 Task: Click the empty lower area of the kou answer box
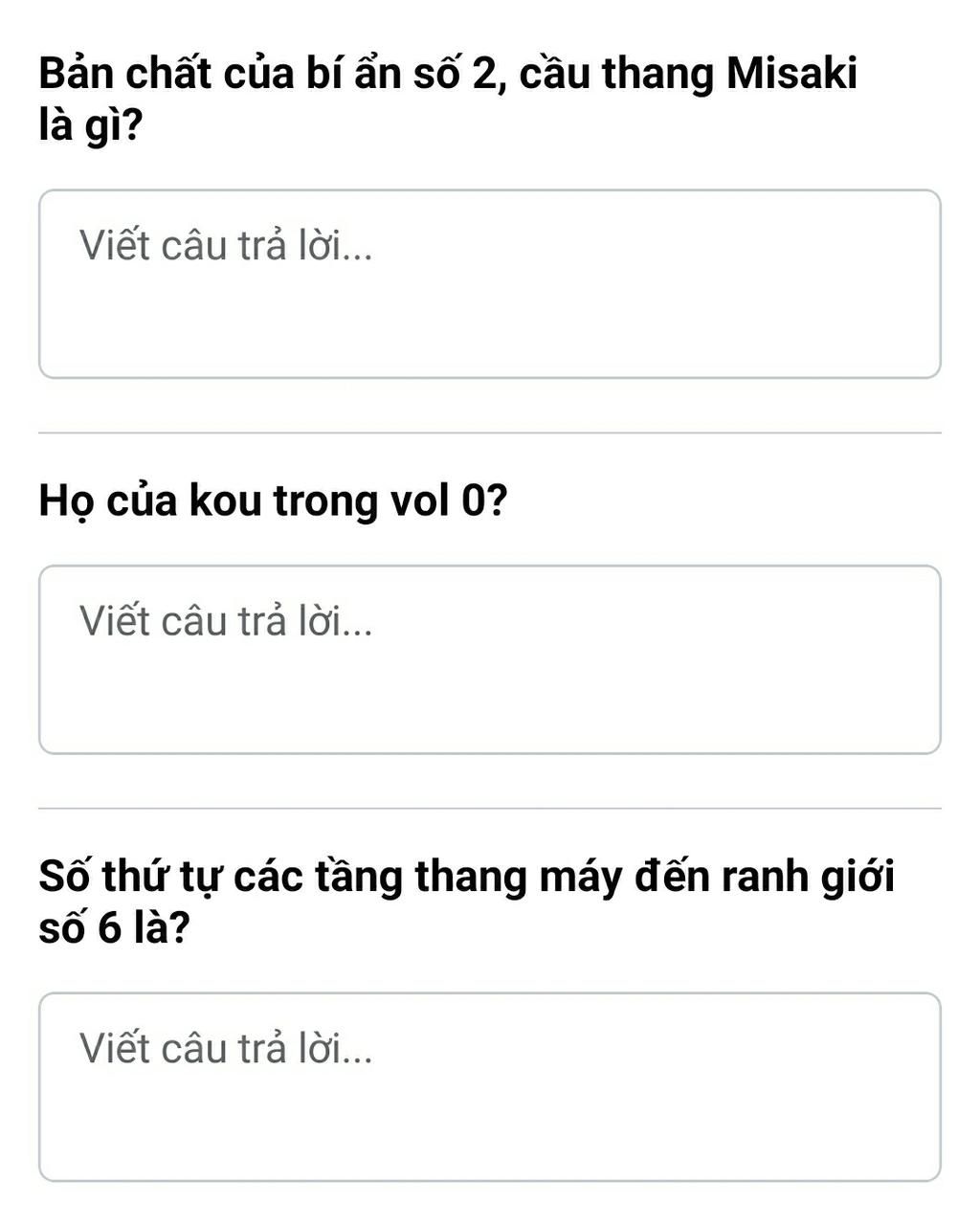pyautogui.click(x=489, y=710)
